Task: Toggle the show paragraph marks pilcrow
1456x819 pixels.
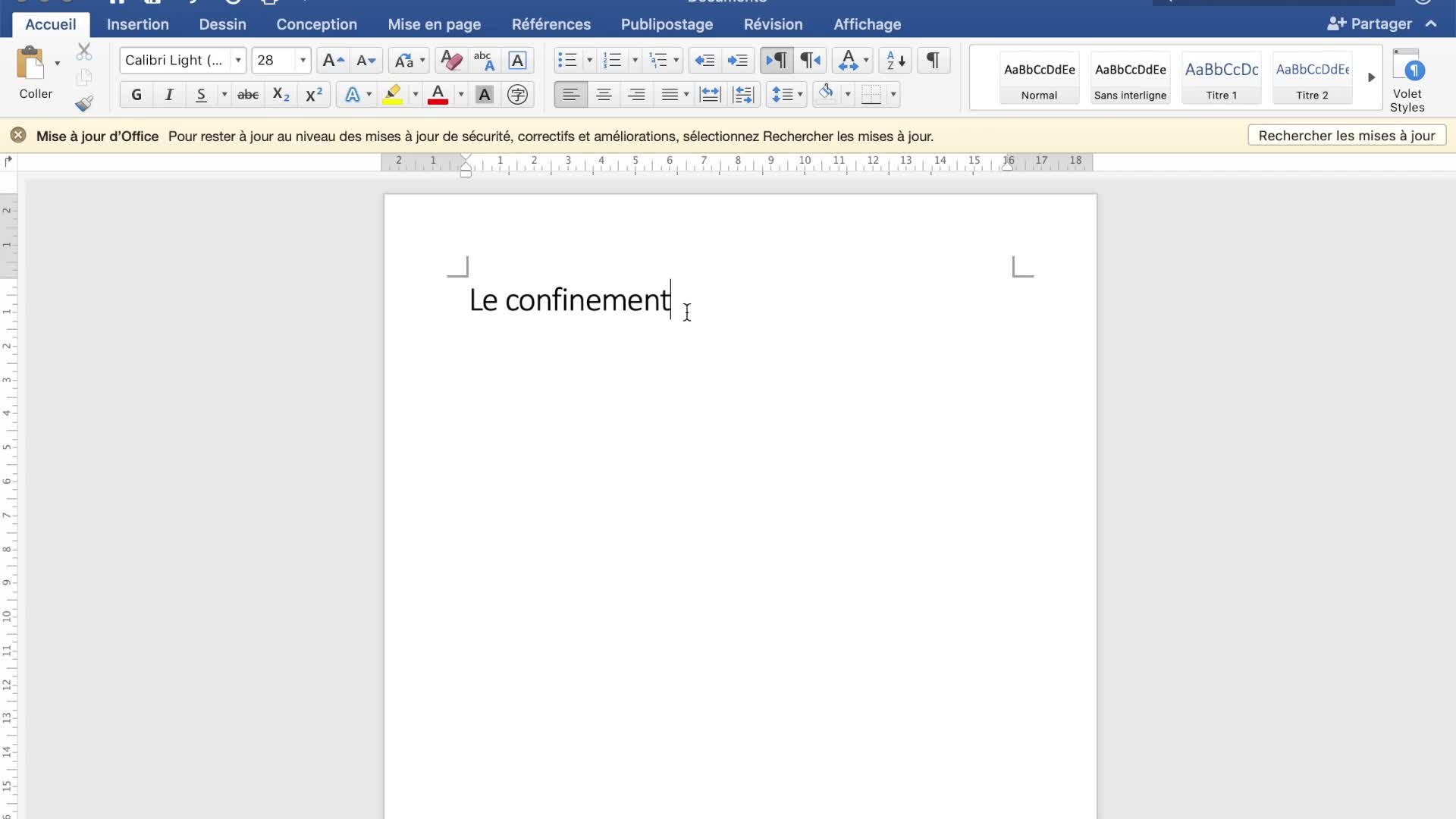Action: tap(934, 61)
